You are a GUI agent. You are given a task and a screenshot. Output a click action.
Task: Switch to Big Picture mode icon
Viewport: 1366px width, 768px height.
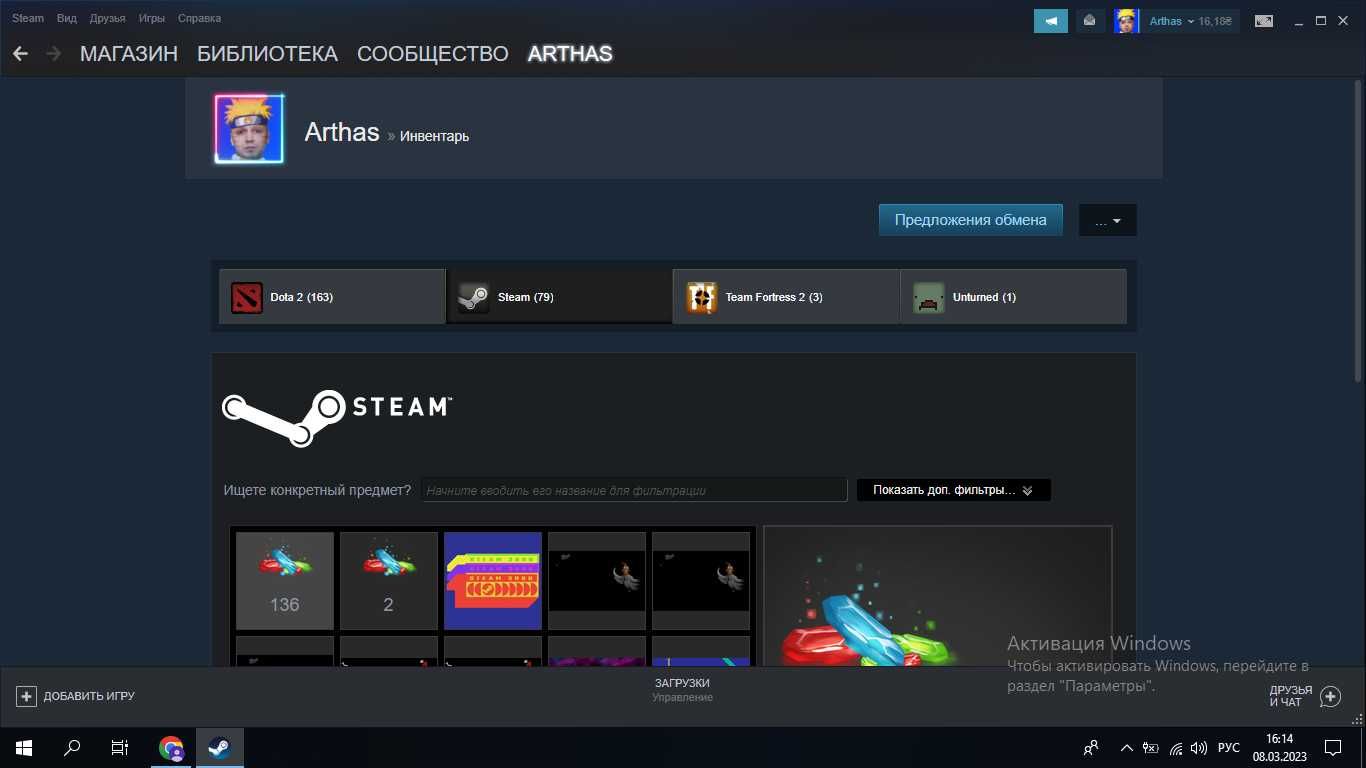pos(1264,21)
